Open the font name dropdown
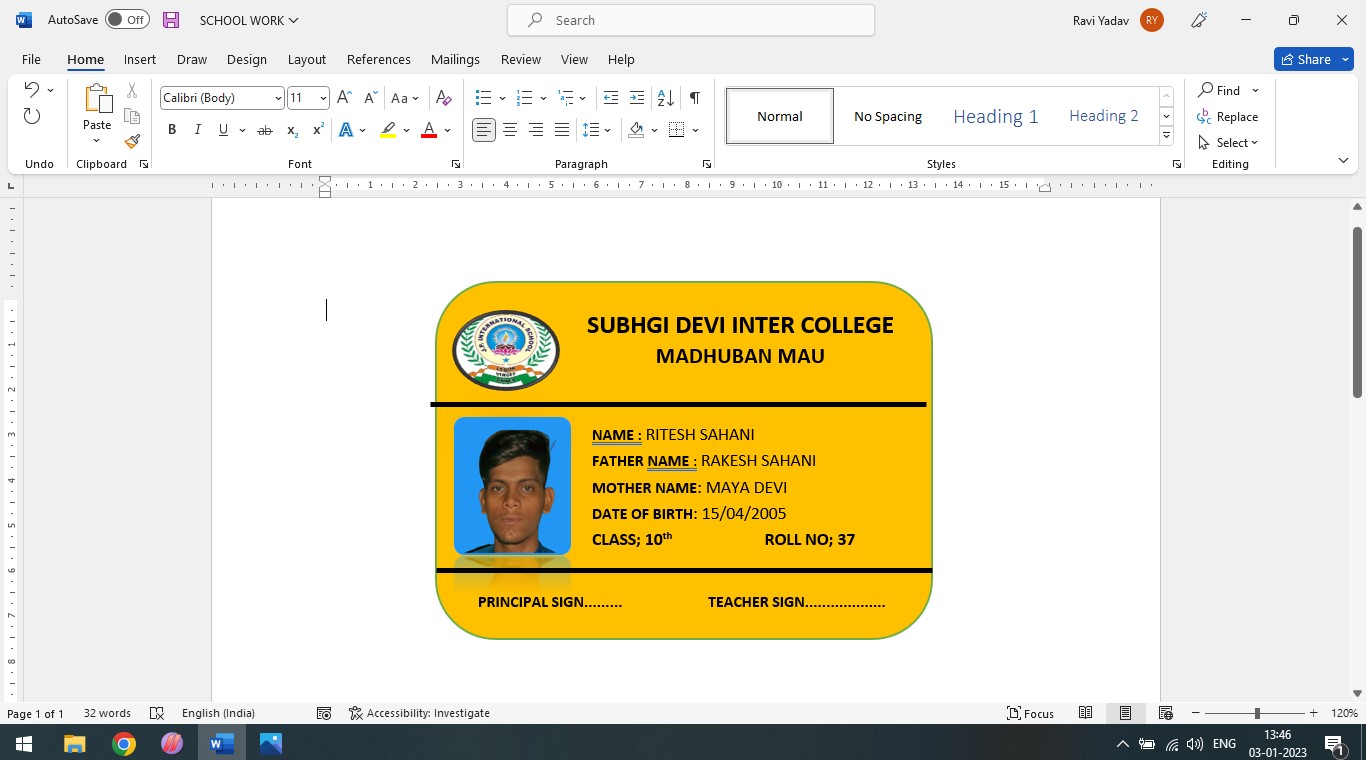This screenshot has width=1366, height=760. coord(278,98)
